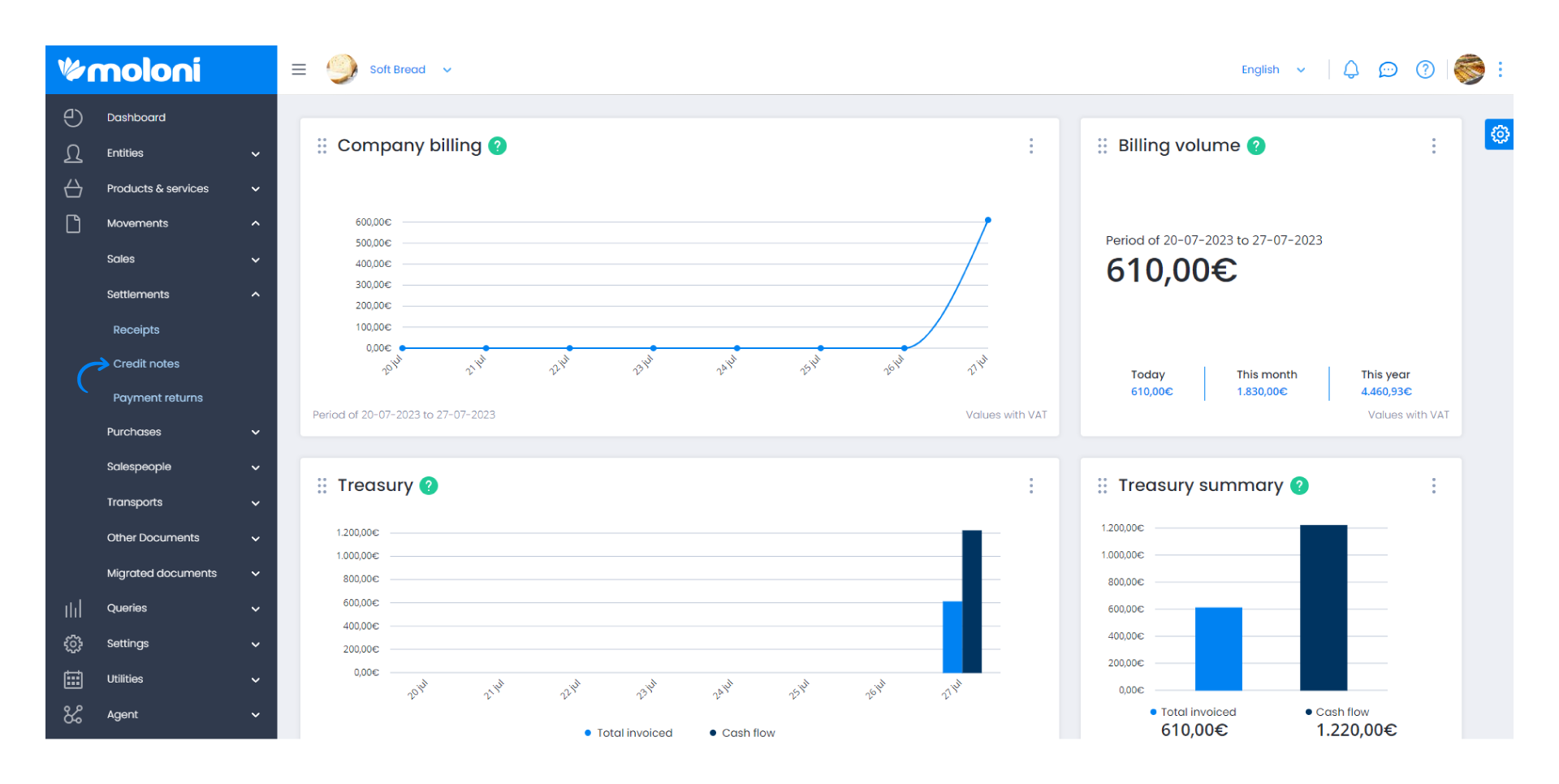Click the 27 Jul data point on billing chart
The width and height of the screenshot is (1559, 784).
988,220
